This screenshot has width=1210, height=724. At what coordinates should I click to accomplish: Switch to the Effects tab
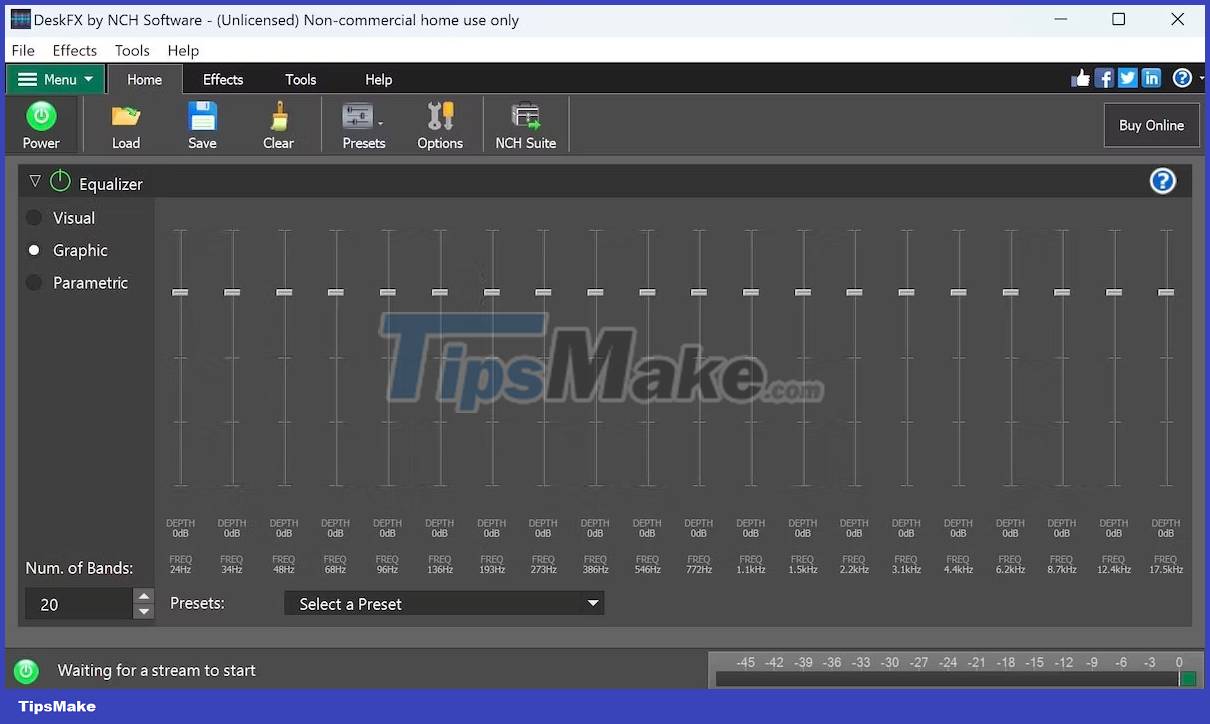pos(222,79)
